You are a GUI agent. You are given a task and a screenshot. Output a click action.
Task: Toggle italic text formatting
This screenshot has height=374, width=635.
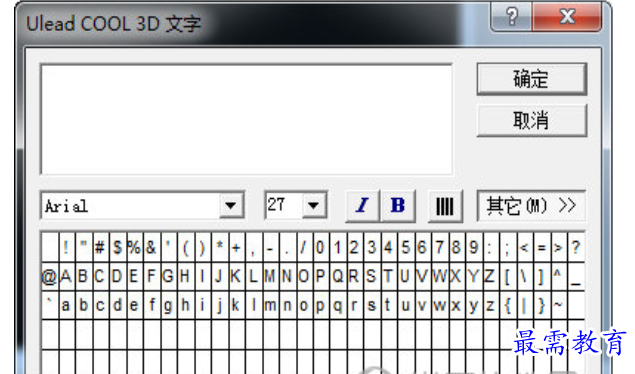[x=362, y=205]
